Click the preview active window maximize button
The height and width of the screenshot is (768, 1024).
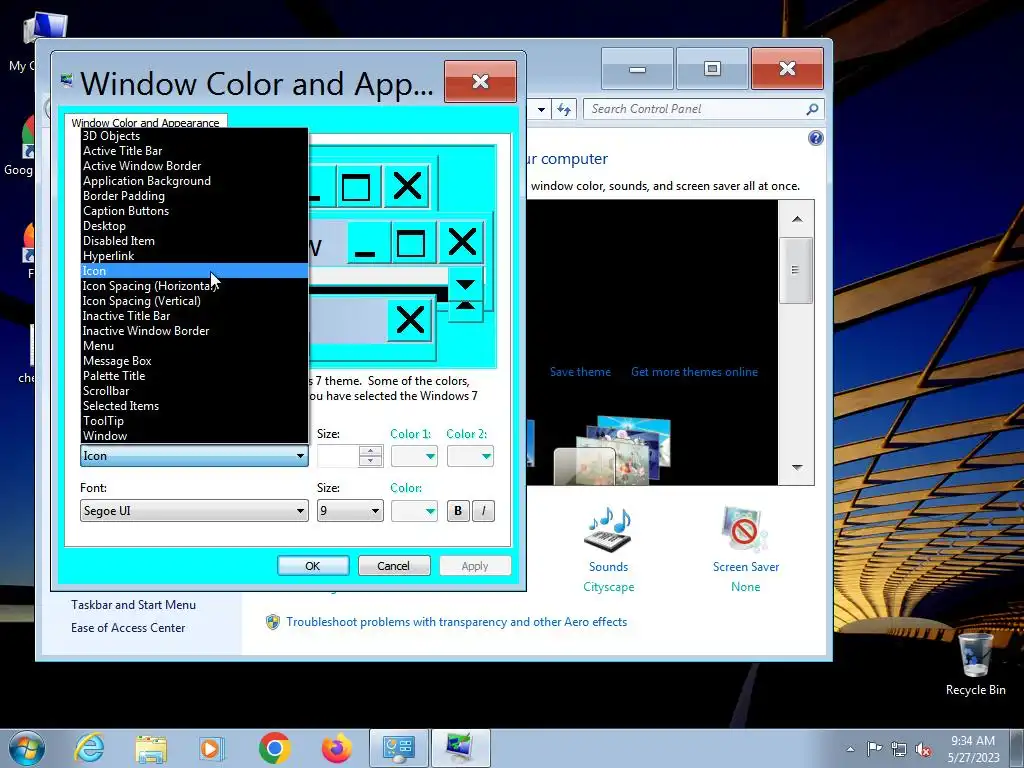click(411, 243)
